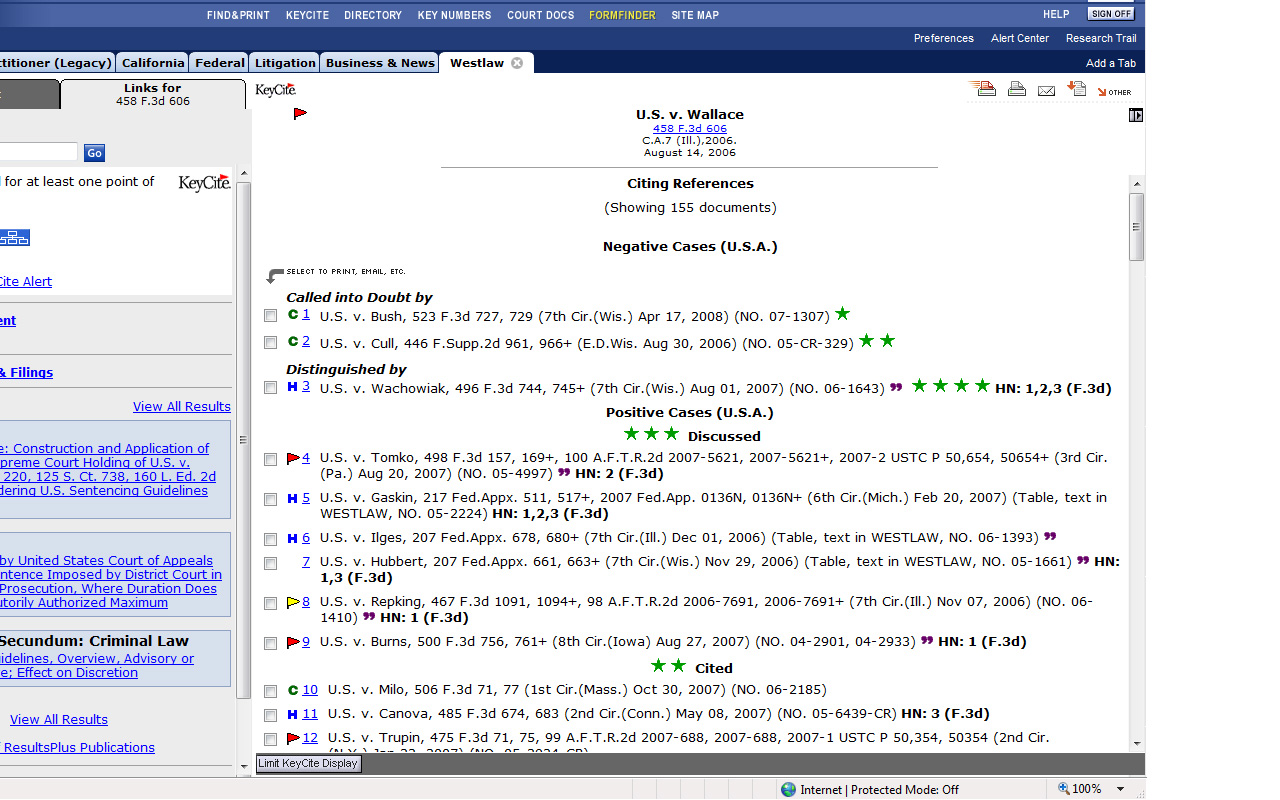Viewport: 1280px width, 800px height.
Task: Click the main results vertical scrollbar thumb
Action: (1136, 227)
